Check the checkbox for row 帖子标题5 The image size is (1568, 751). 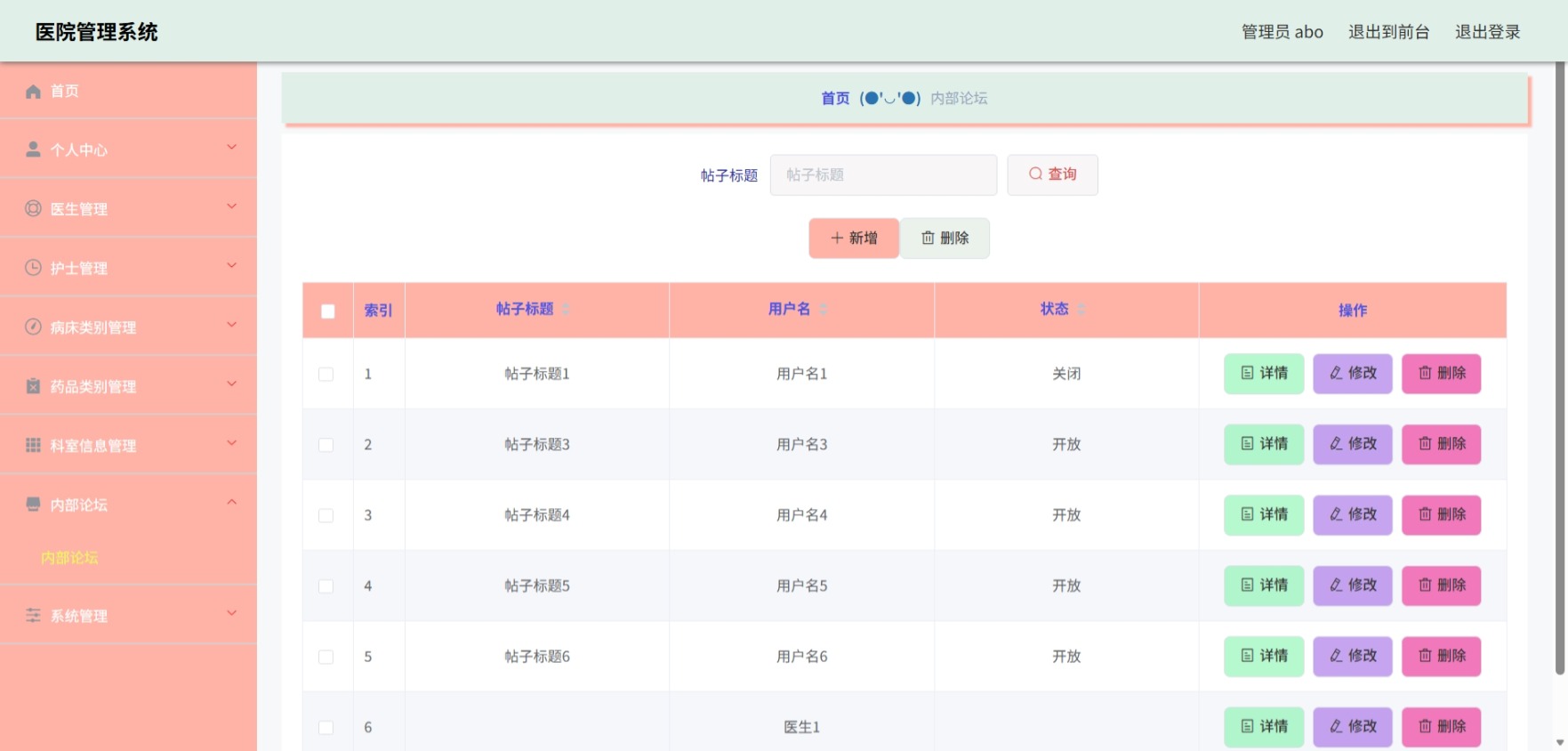(x=326, y=586)
